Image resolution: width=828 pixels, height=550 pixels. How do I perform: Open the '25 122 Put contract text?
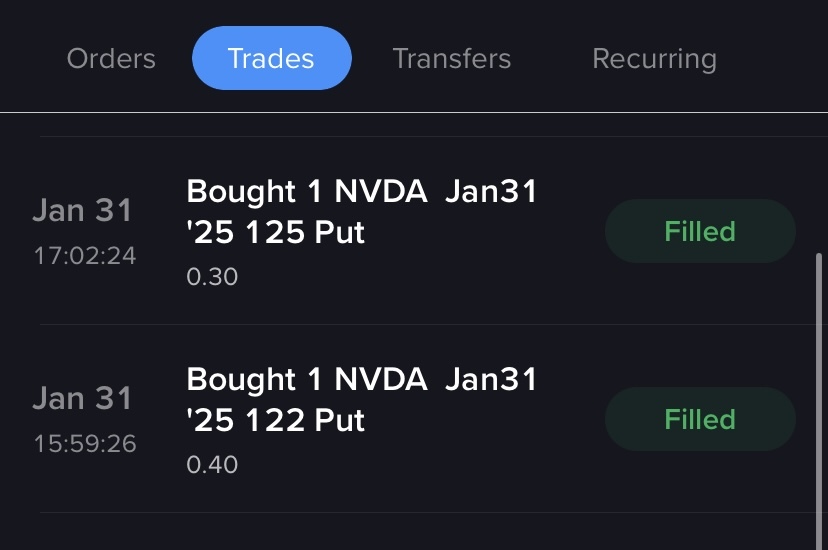coord(276,421)
